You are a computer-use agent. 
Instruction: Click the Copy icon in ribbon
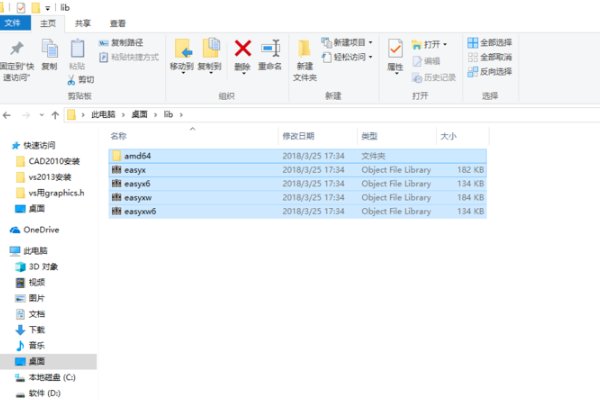(x=50, y=49)
